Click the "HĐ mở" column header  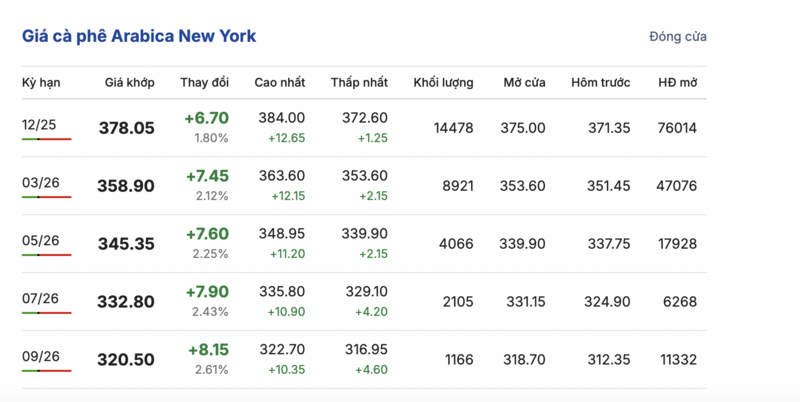point(677,82)
